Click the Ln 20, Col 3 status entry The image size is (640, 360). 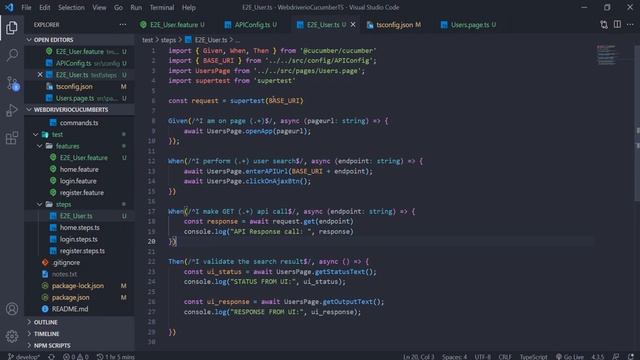pos(419,356)
